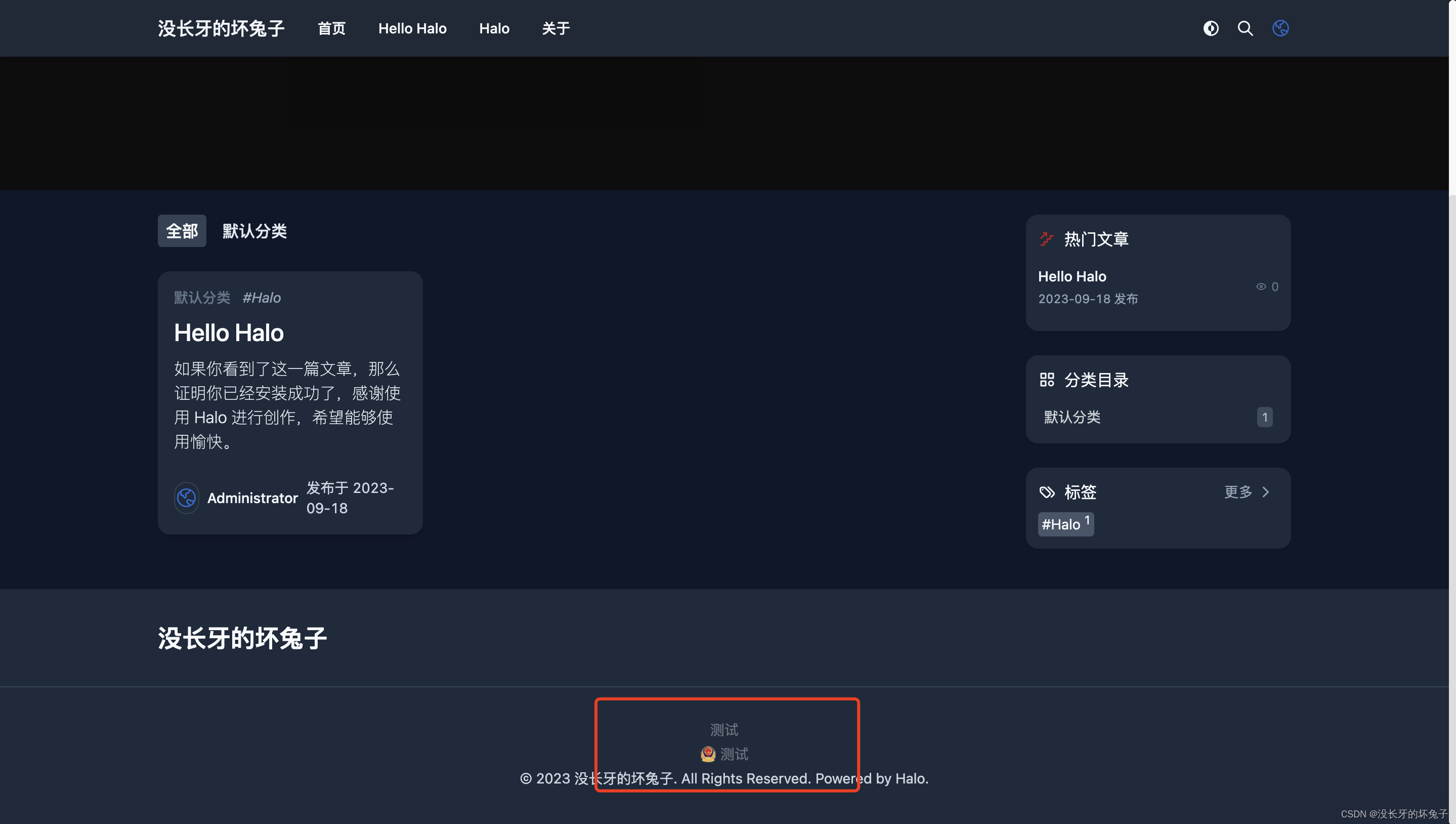Screen dimensions: 1456x824
Task: Open 更多 tags link
Action: [x=1237, y=492]
